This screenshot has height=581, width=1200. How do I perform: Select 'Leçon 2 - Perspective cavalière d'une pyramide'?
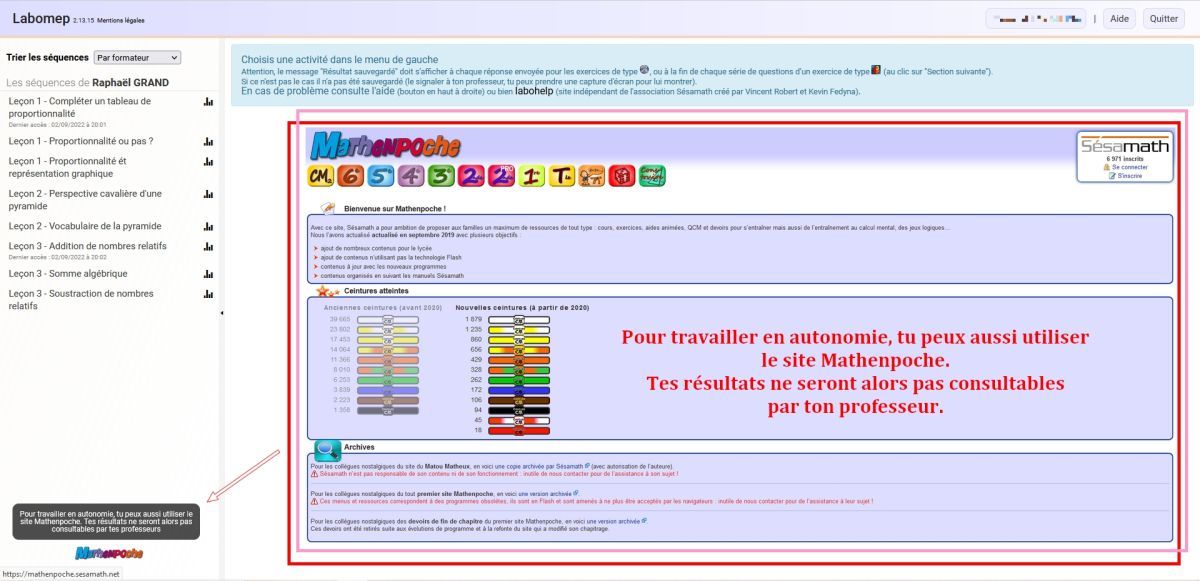tap(85, 200)
